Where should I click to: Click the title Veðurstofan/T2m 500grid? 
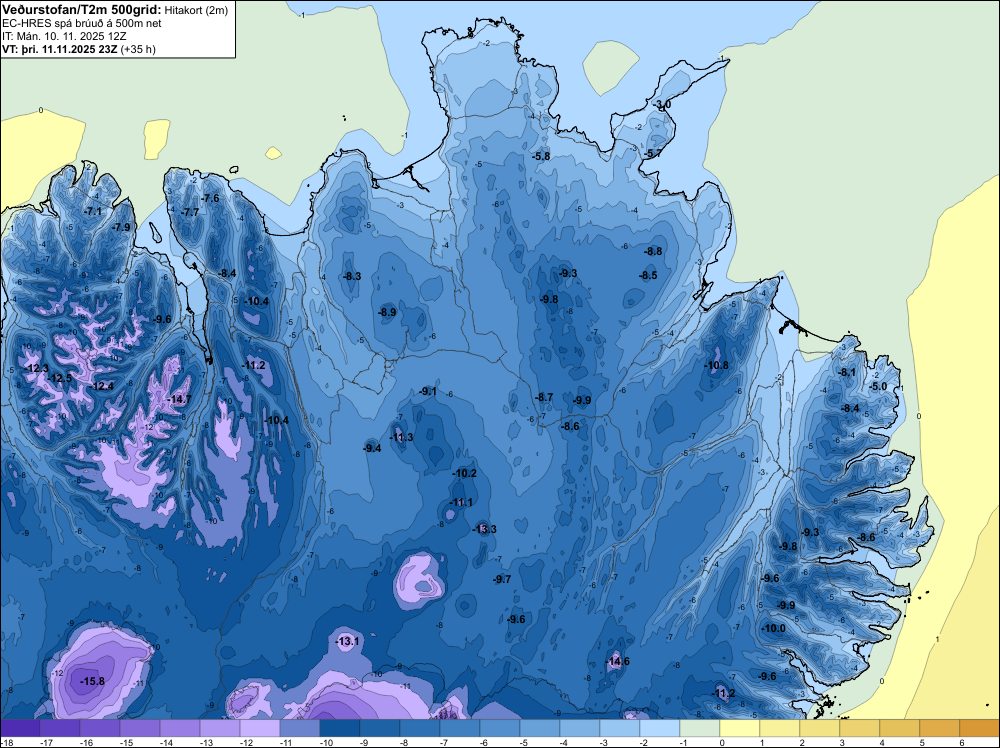pyautogui.click(x=82, y=9)
